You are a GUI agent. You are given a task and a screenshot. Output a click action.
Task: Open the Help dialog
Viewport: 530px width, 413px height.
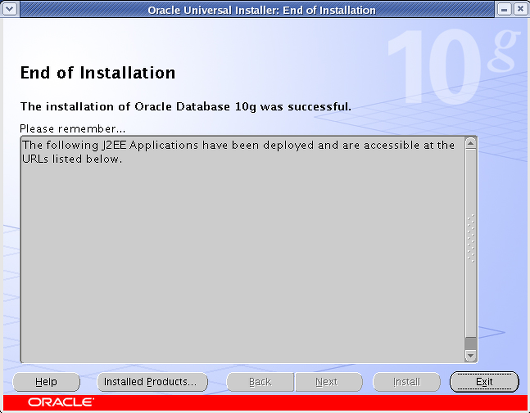click(46, 382)
